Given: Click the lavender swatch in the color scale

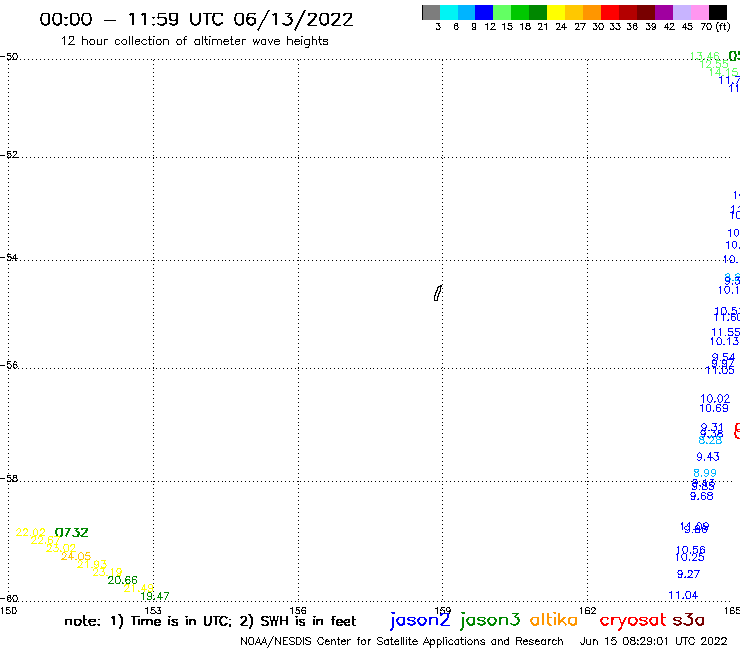Looking at the screenshot, I should pyautogui.click(x=681, y=13).
